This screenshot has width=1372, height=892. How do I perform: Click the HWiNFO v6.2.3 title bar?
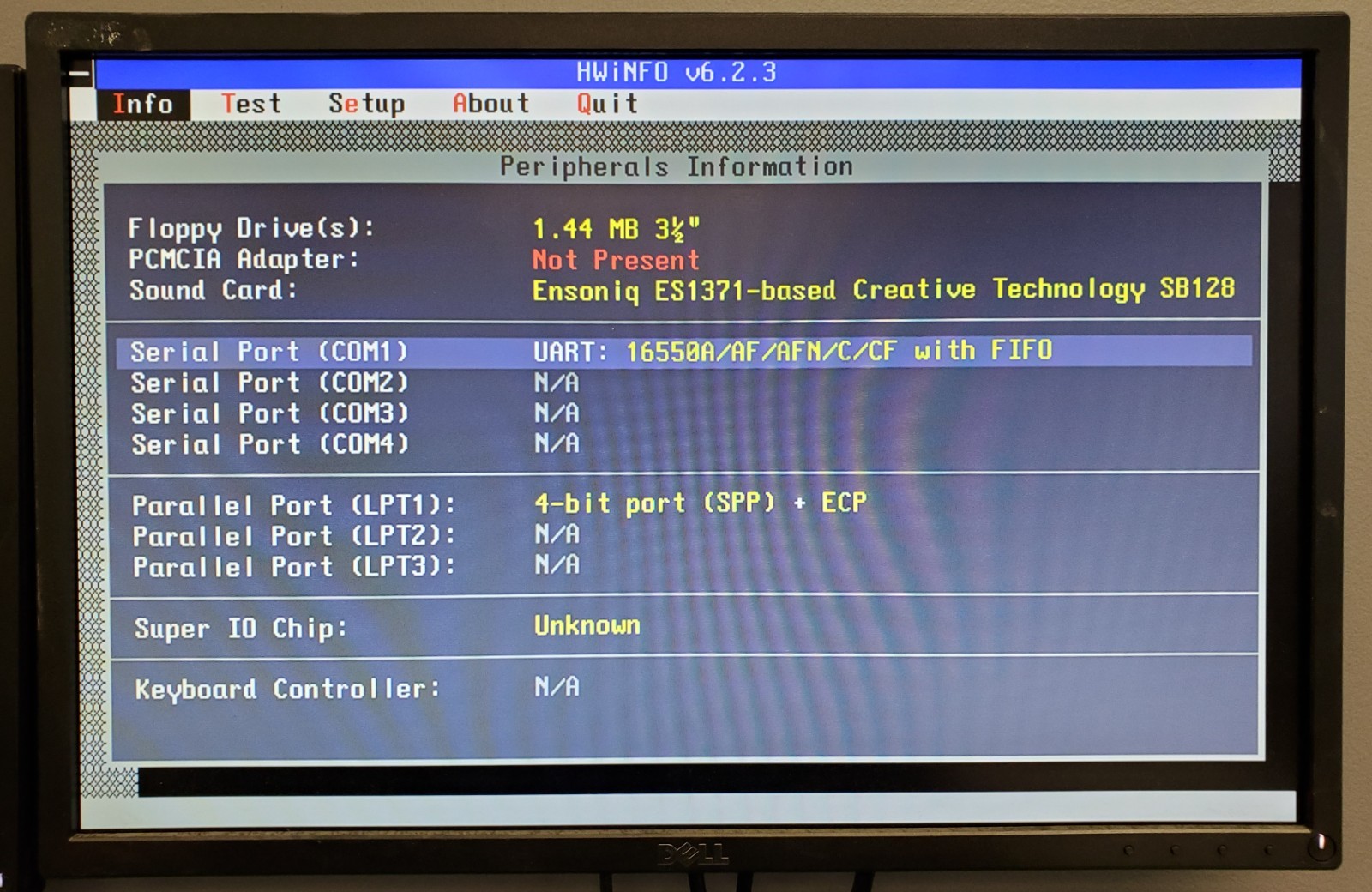pos(698,73)
